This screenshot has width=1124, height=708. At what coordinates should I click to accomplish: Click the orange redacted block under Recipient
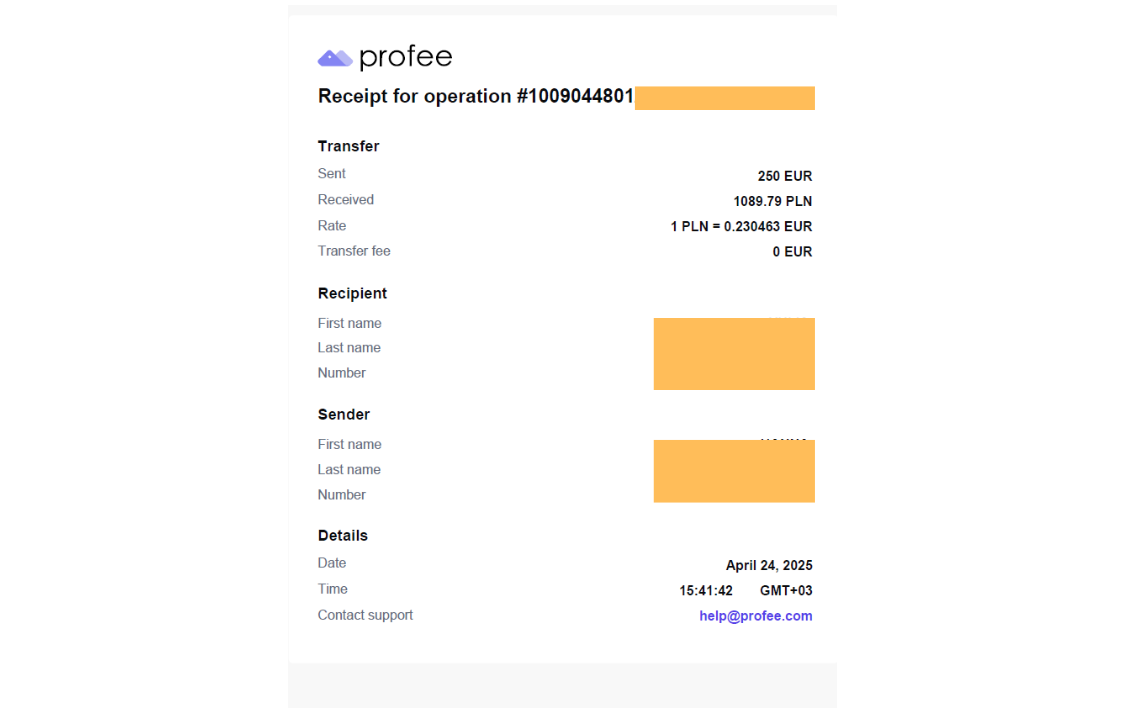point(734,354)
